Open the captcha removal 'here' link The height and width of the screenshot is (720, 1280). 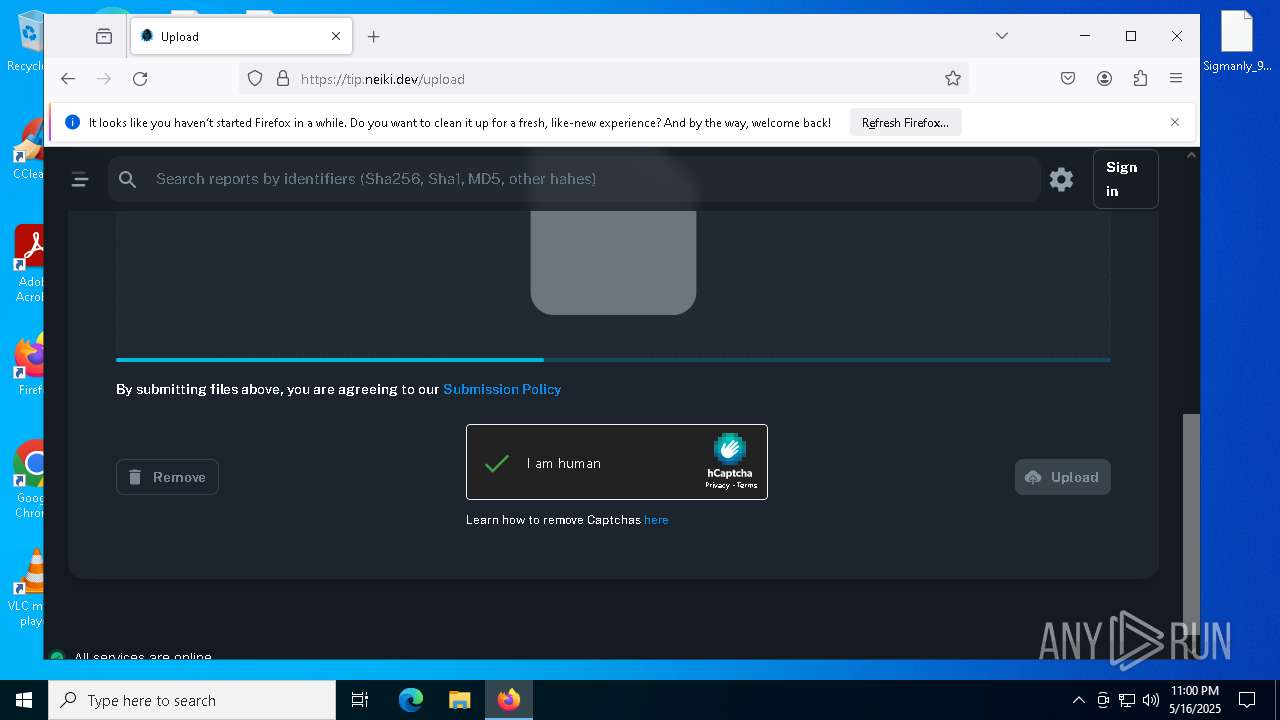(x=656, y=520)
